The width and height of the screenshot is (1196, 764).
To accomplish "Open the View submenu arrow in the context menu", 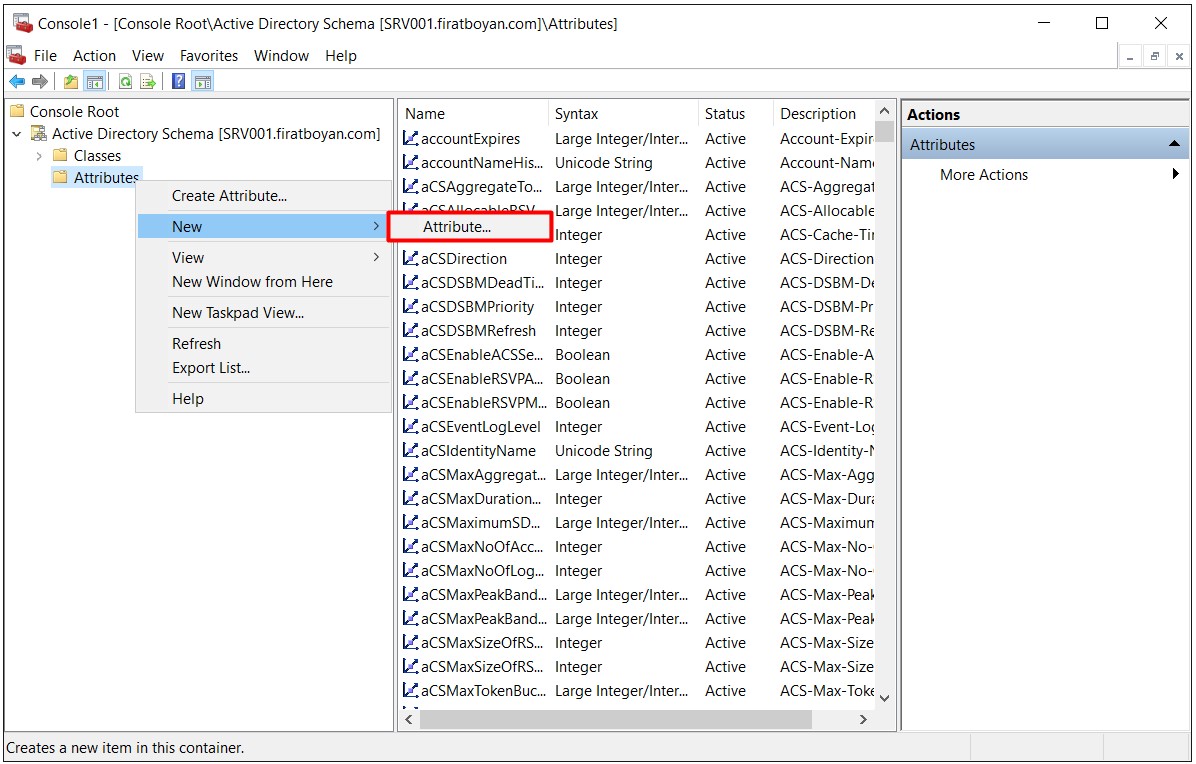I will (376, 258).
